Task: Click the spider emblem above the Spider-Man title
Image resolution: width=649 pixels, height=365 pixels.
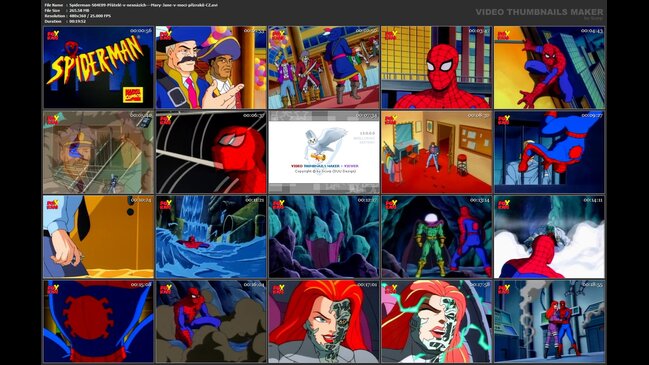Action: click(x=71, y=47)
